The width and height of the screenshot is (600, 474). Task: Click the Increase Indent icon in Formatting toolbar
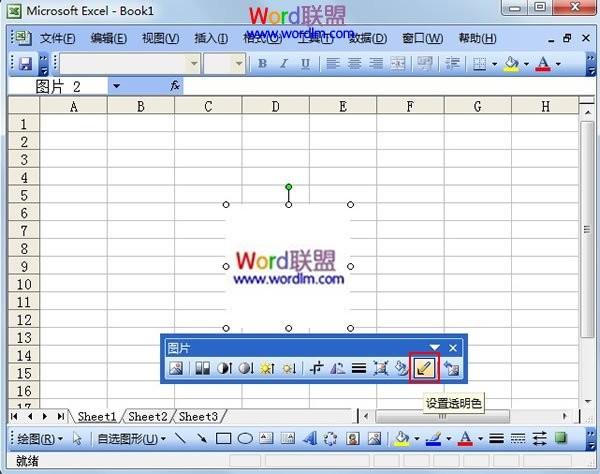453,64
